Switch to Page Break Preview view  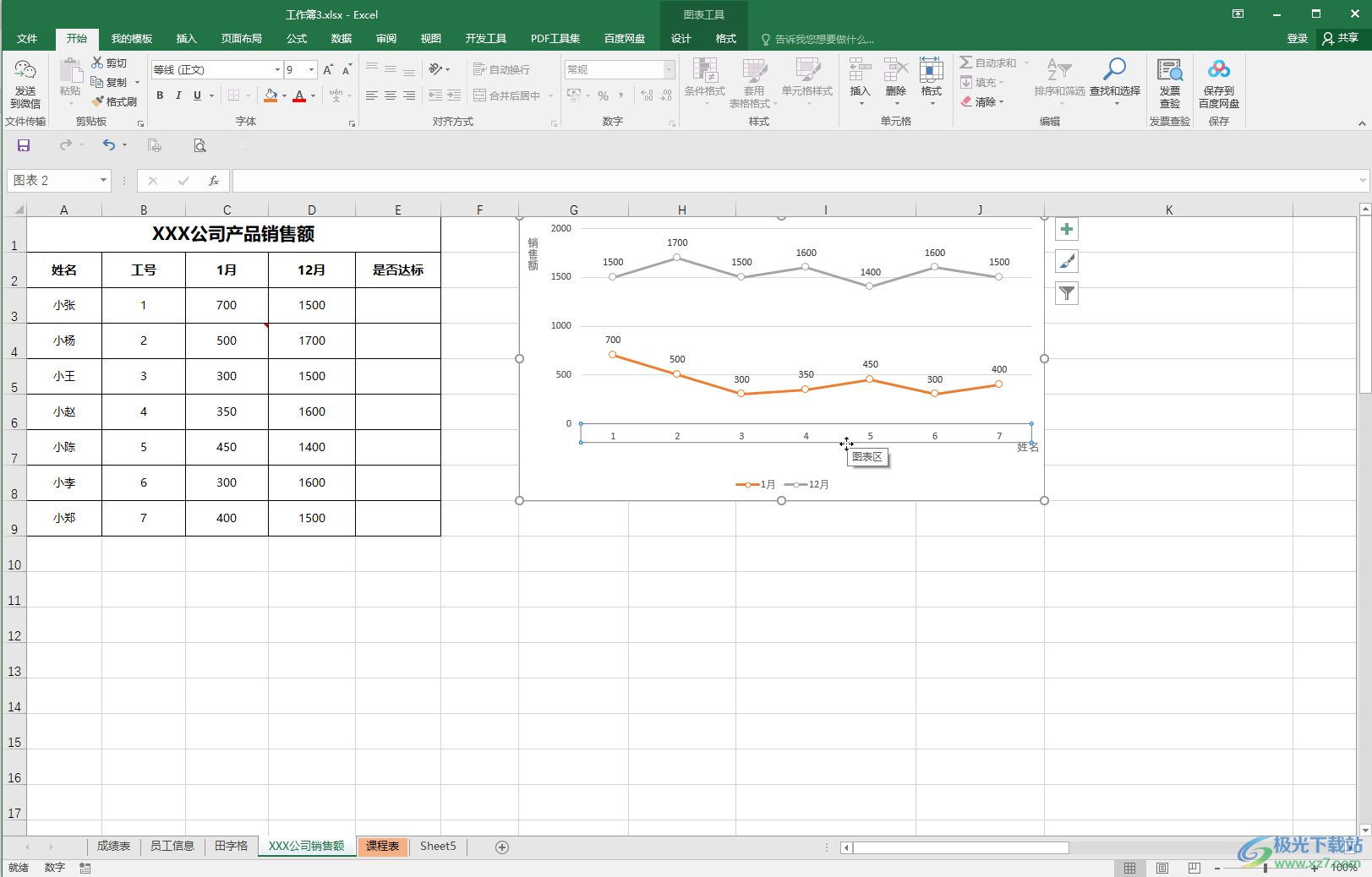(x=1194, y=868)
